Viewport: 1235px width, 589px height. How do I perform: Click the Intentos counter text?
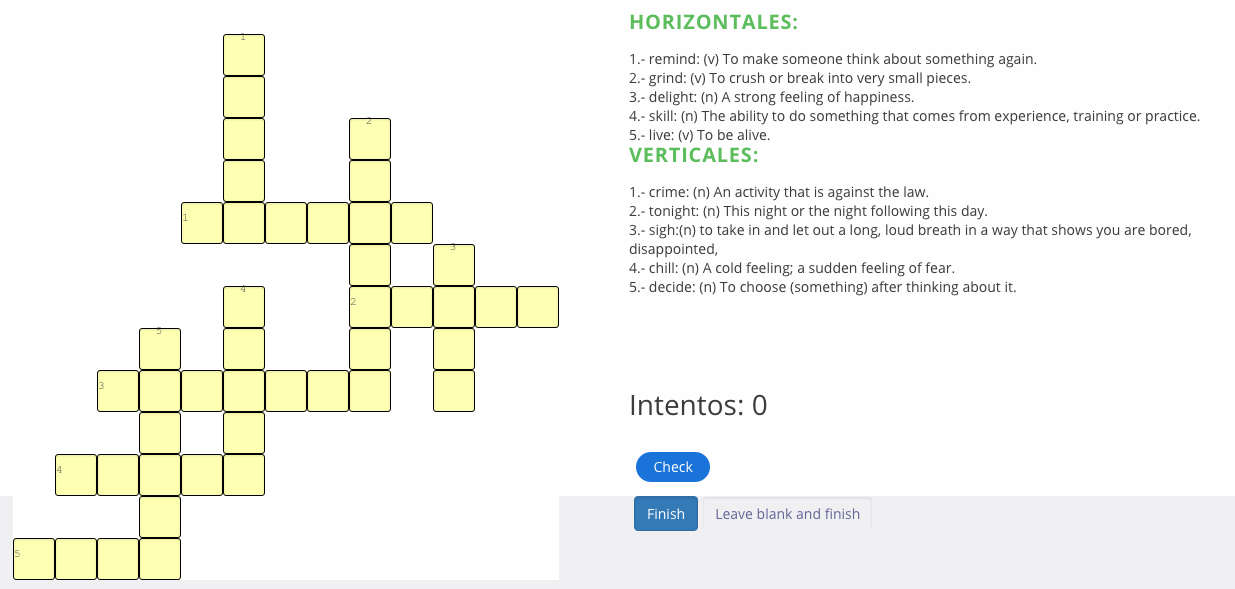[698, 405]
